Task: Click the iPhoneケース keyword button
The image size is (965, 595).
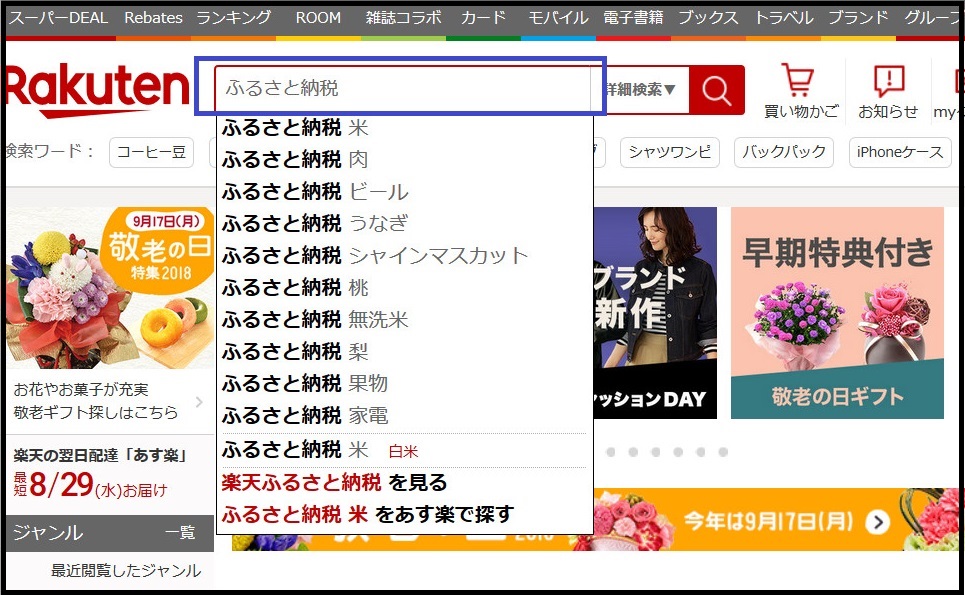Action: (x=900, y=152)
